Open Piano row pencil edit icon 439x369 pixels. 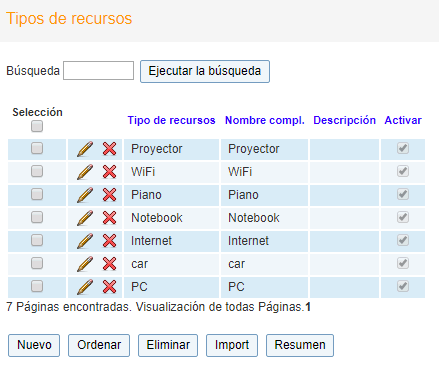click(x=85, y=195)
